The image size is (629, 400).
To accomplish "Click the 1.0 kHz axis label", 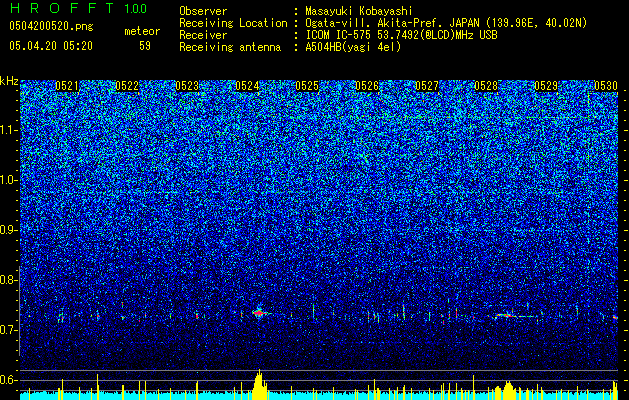I will click(9, 180).
